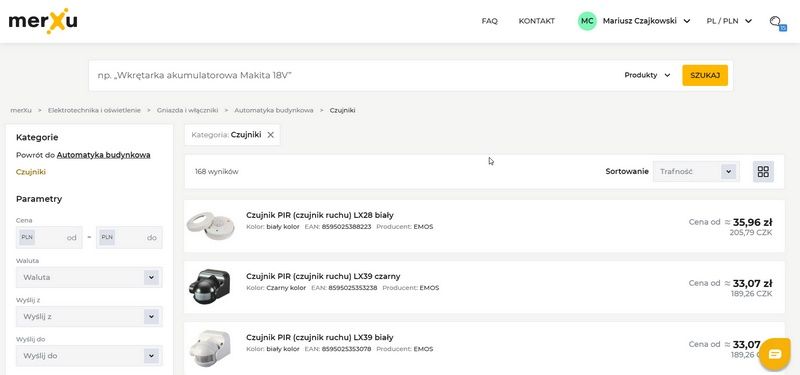Remove the Czujniki category filter chip

tap(271, 135)
